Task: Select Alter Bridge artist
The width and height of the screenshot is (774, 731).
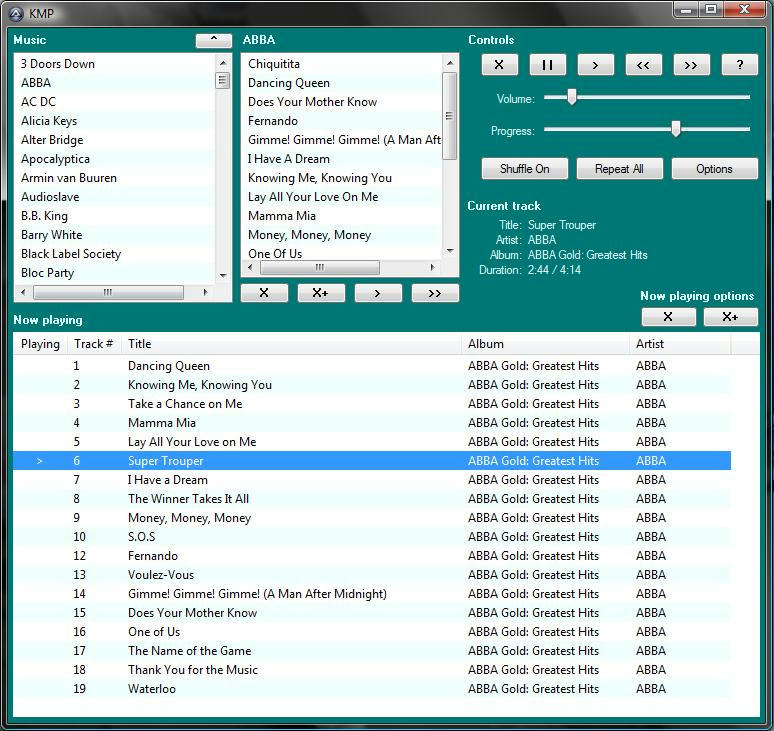Action: (115, 140)
